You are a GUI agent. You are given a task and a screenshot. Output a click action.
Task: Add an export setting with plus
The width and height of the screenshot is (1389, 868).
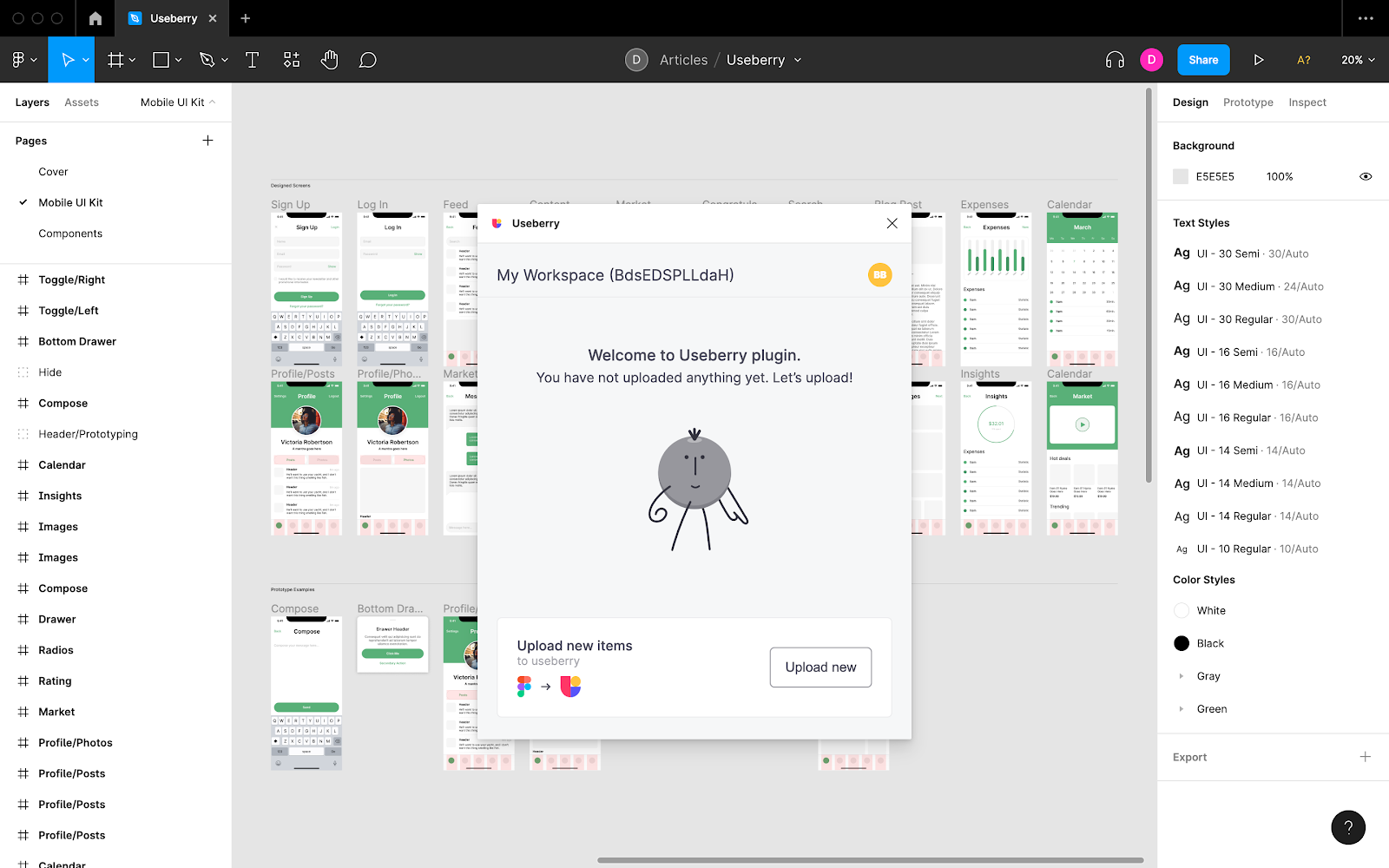point(1365,757)
